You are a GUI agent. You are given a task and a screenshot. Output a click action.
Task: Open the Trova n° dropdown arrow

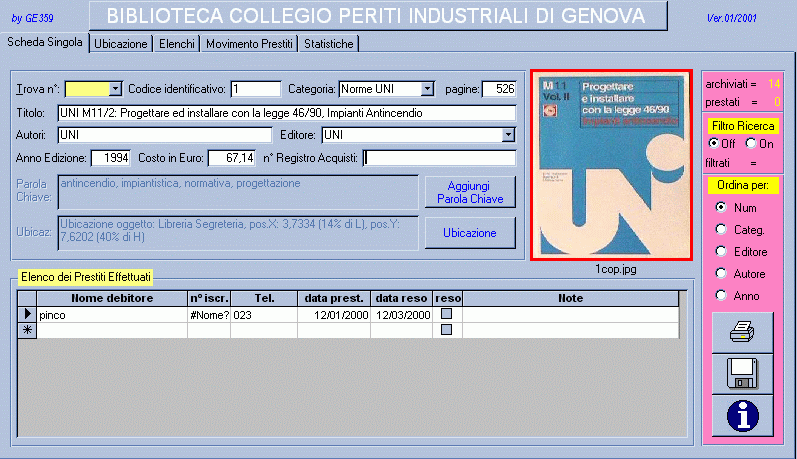(x=115, y=89)
